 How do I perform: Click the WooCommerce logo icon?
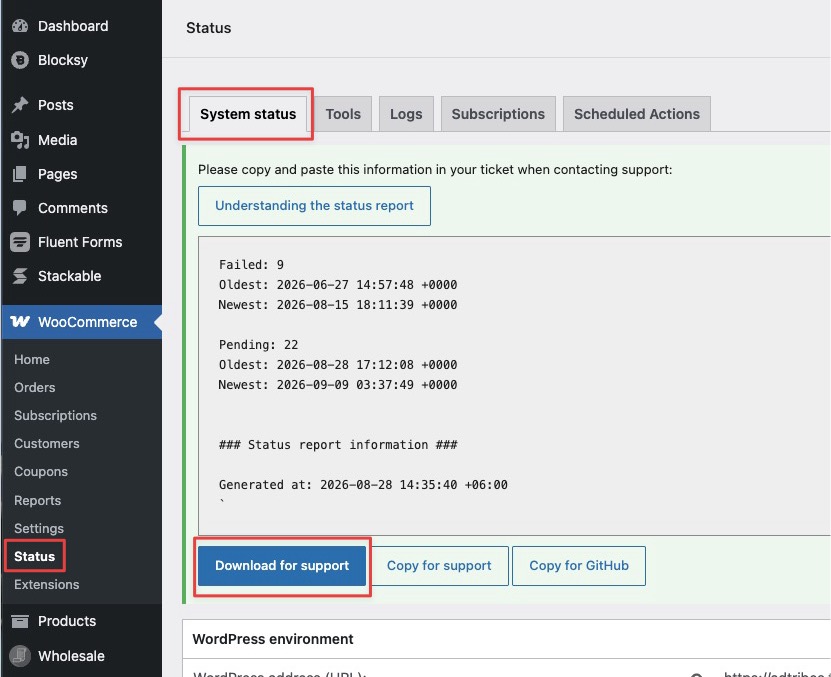[x=20, y=322]
